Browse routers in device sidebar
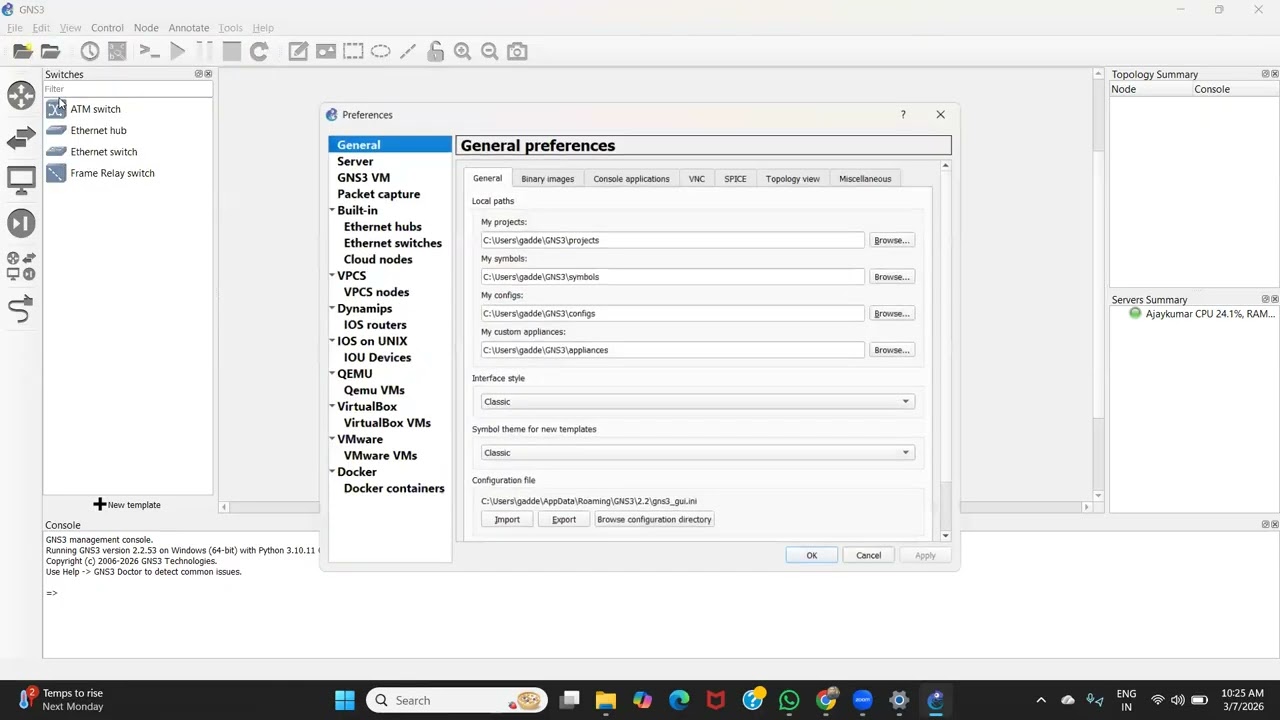The width and height of the screenshot is (1280, 720). click(21, 95)
